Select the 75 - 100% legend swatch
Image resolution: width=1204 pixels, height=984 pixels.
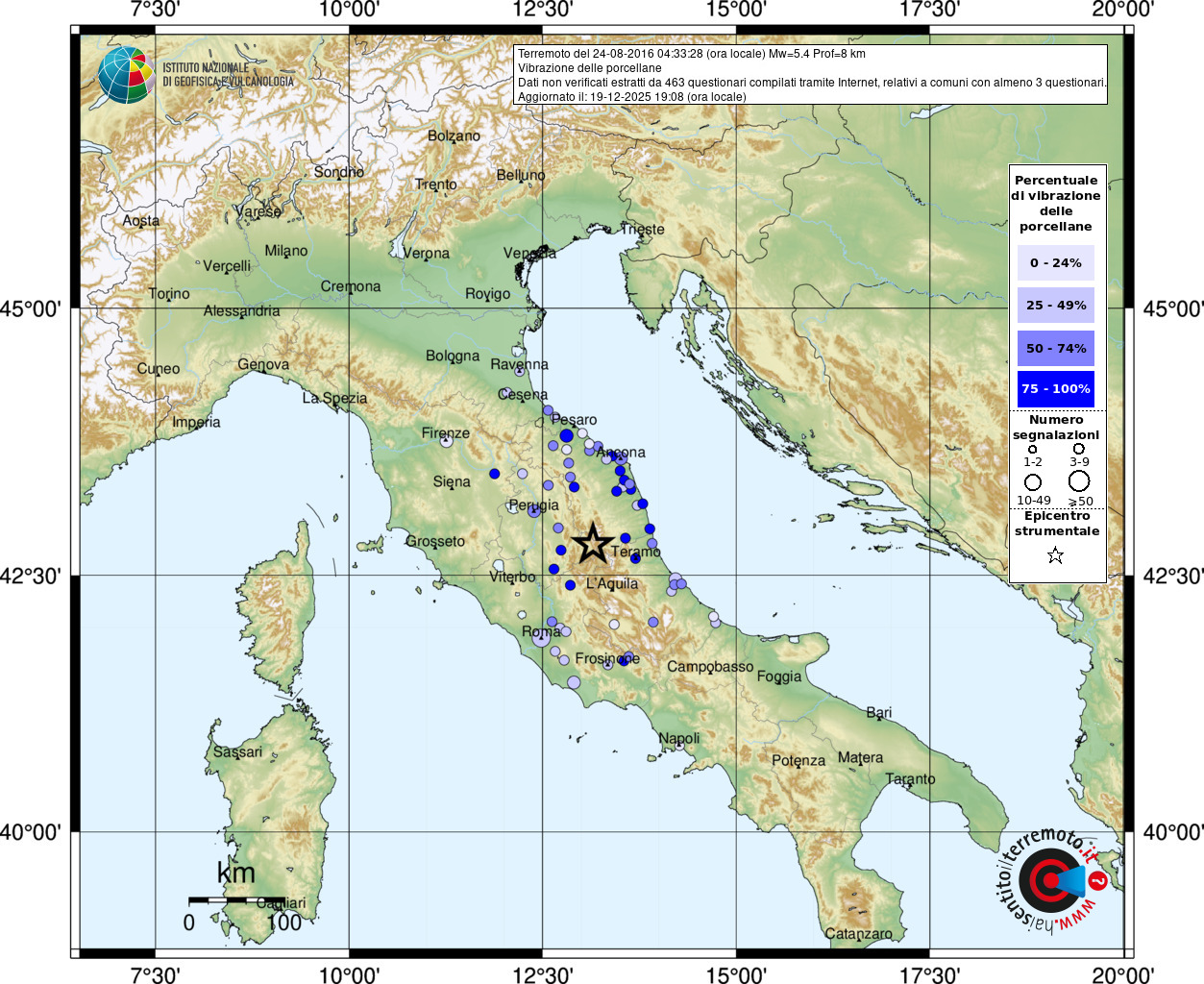click(1056, 389)
